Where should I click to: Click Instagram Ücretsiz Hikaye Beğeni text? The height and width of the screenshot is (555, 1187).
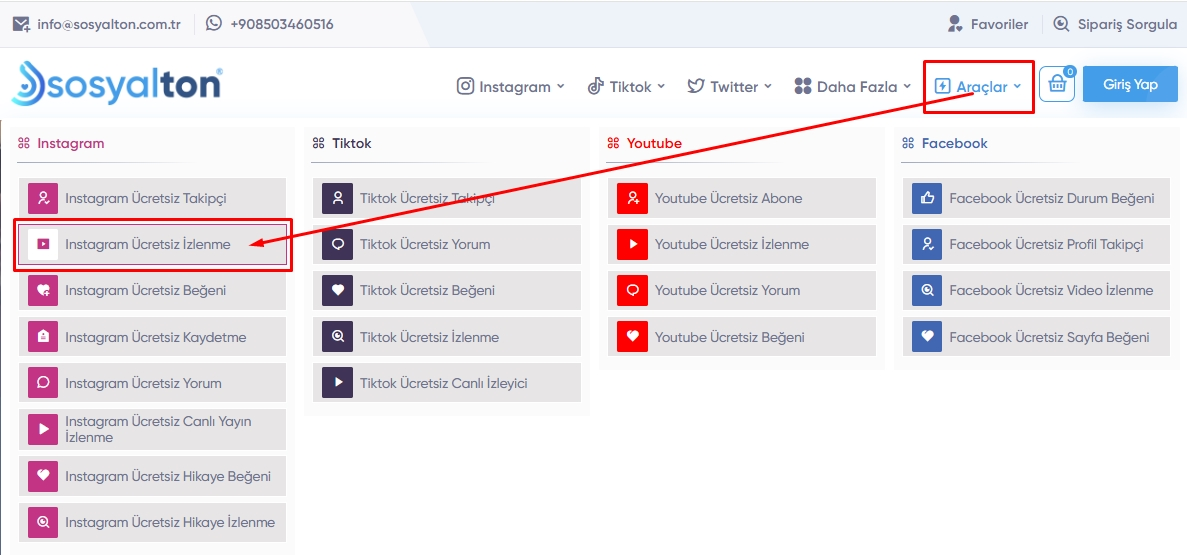168,476
